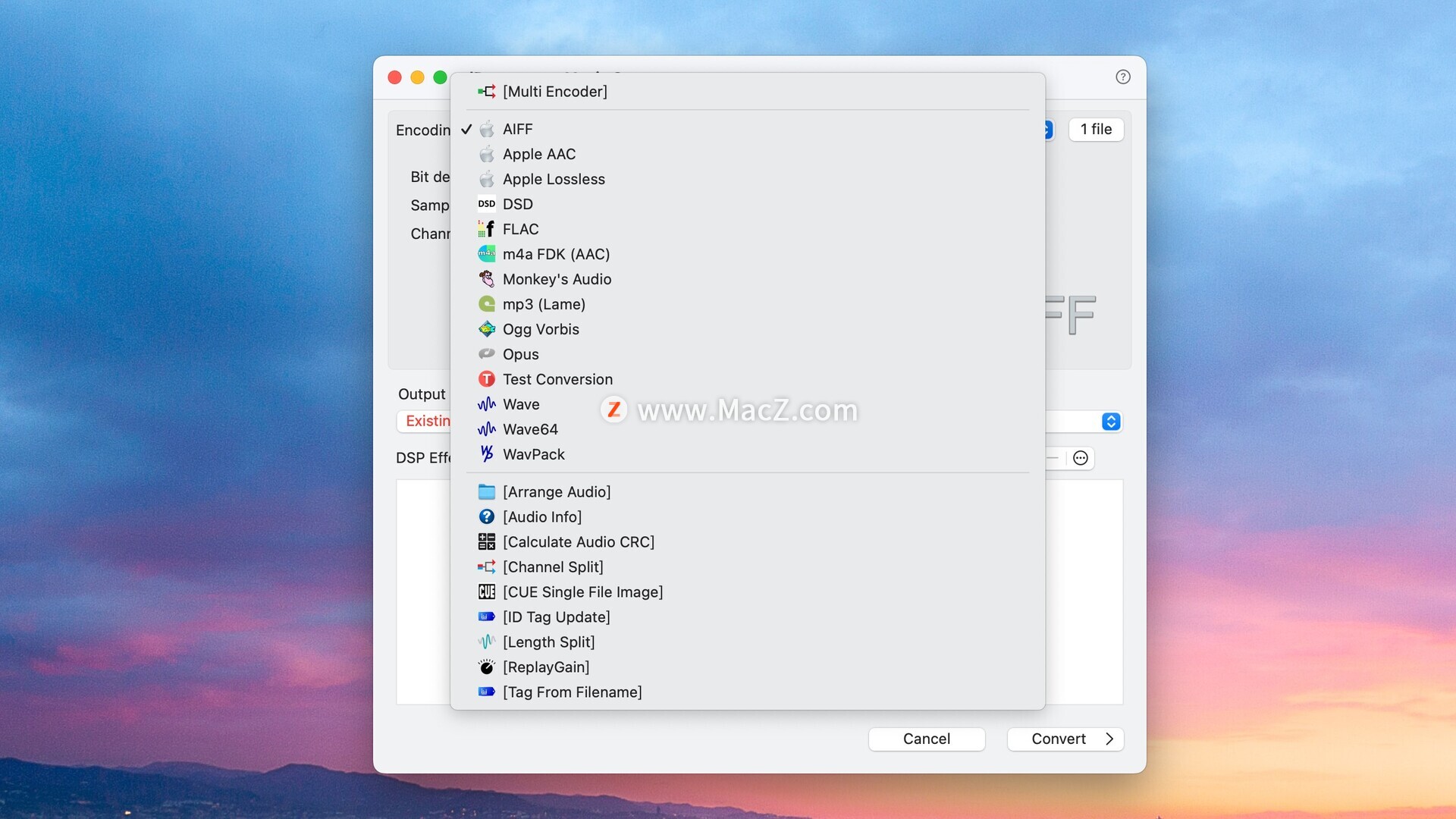Choose Apple Lossless from the encoder list
This screenshot has width=1456, height=819.
pyautogui.click(x=554, y=179)
